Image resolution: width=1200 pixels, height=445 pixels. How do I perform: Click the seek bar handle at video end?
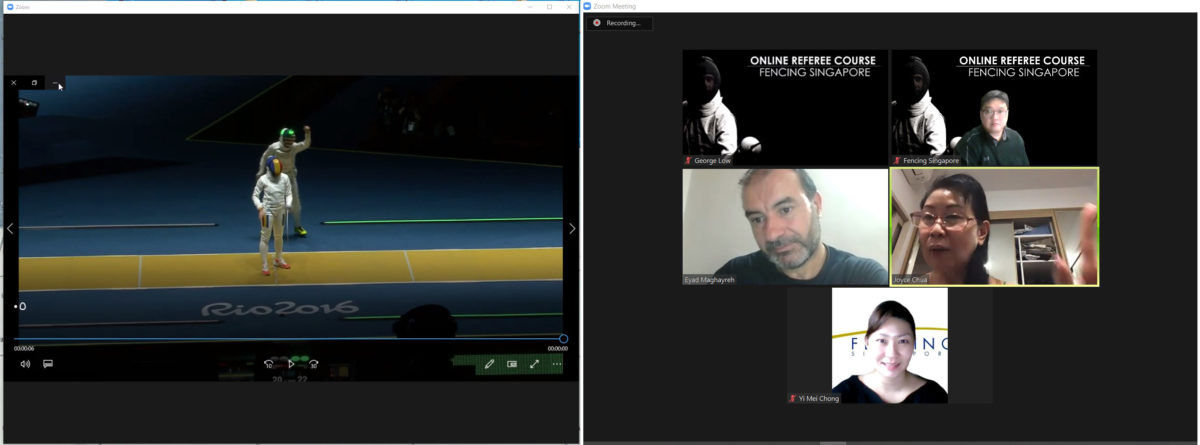coord(563,339)
